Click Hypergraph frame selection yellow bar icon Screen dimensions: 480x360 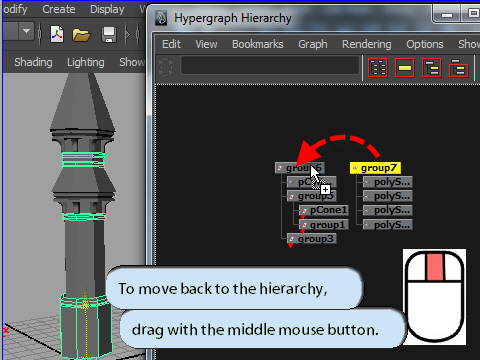(x=404, y=68)
